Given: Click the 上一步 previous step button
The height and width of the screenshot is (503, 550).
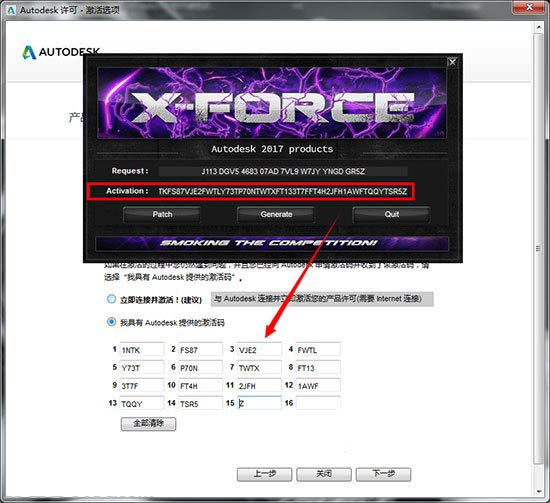Looking at the screenshot, I should click(264, 474).
